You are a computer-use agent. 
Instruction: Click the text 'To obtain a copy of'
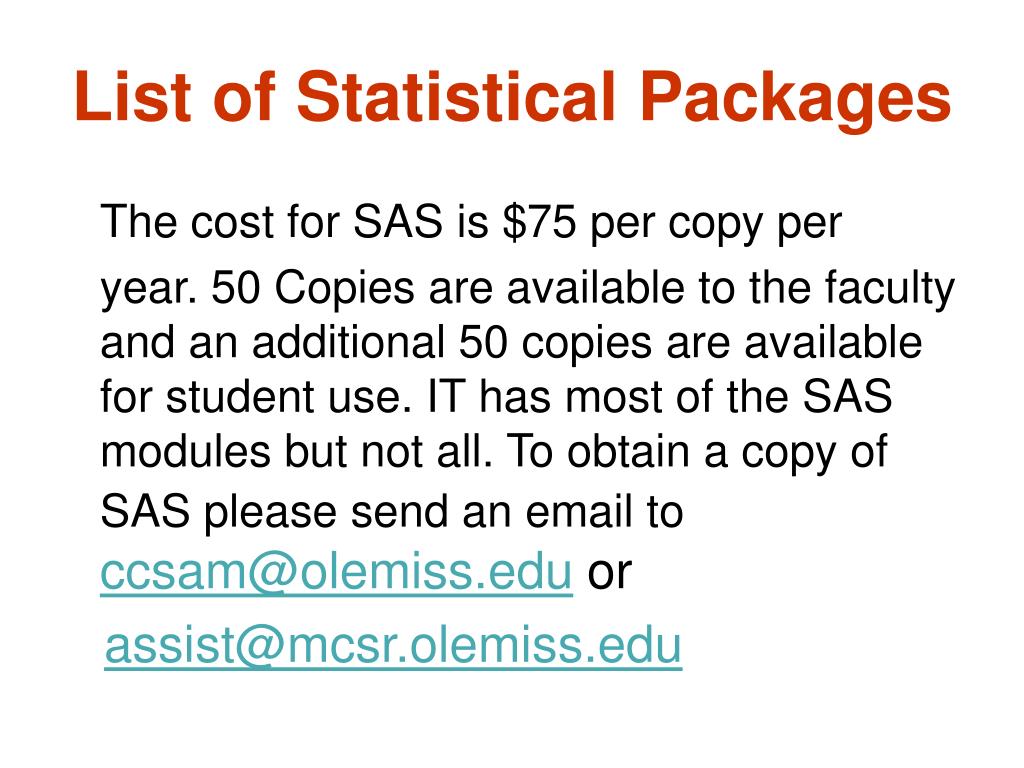point(697,453)
